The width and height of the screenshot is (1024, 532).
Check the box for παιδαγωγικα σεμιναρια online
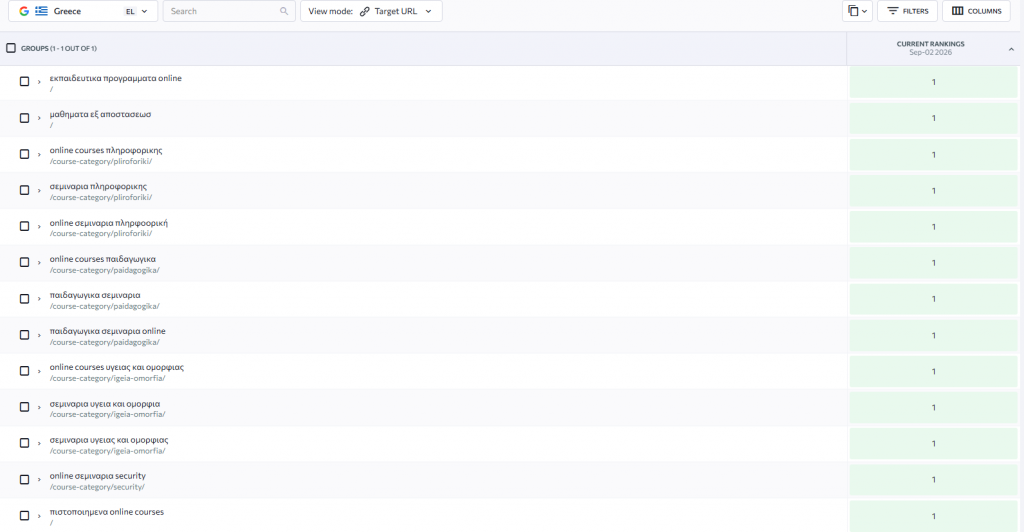[x=24, y=335]
